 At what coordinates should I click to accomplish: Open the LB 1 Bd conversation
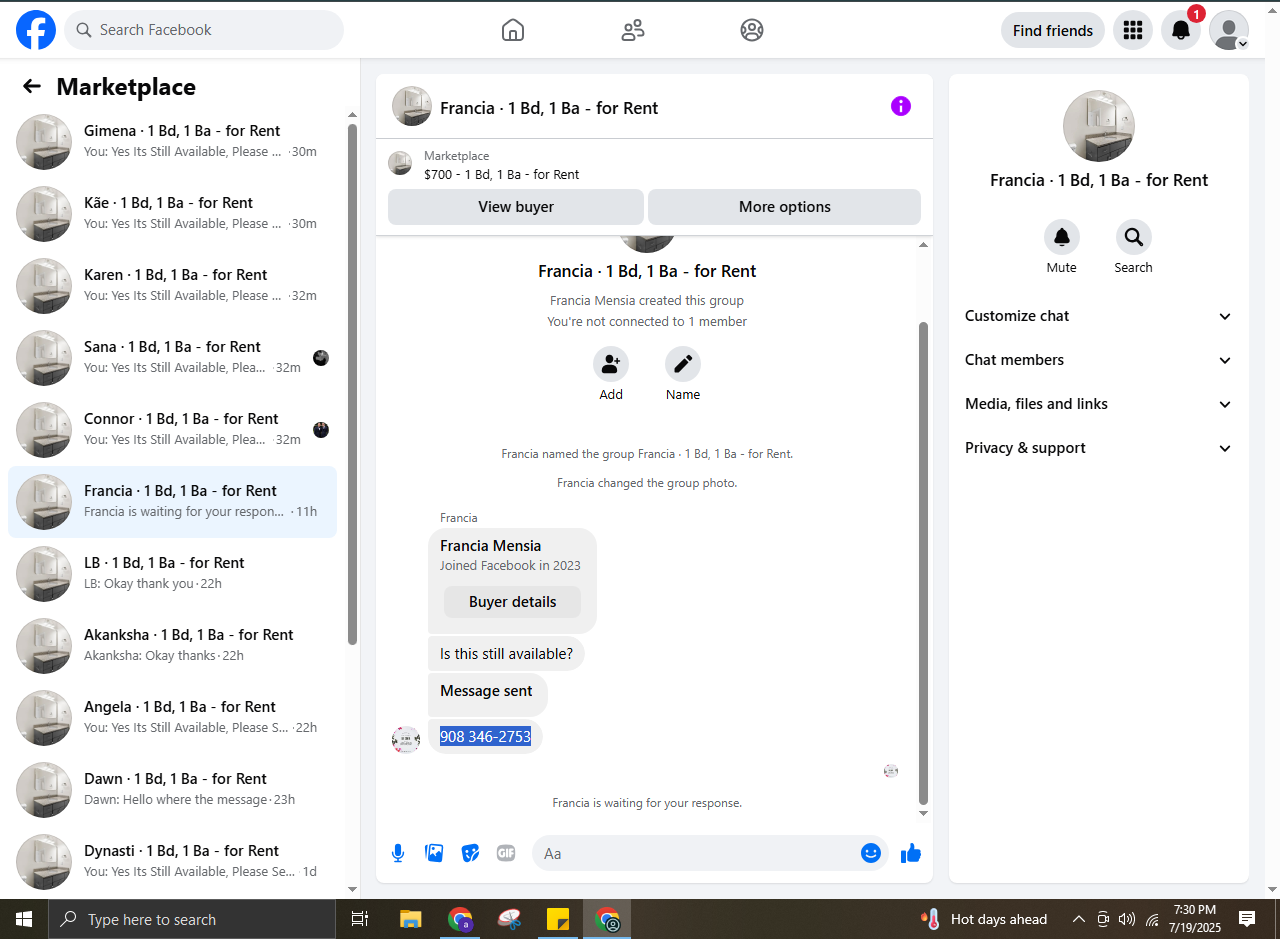pos(172,574)
